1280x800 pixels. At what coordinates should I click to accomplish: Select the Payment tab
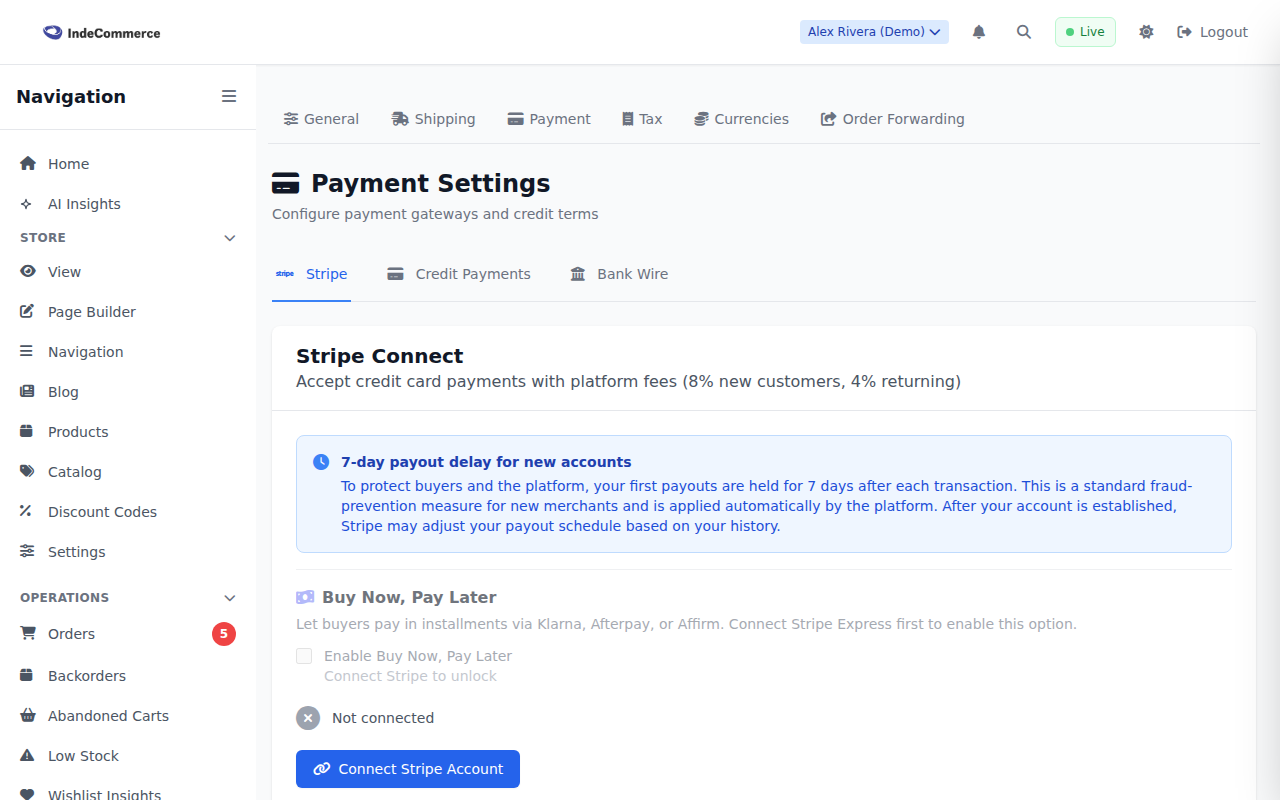tap(549, 118)
